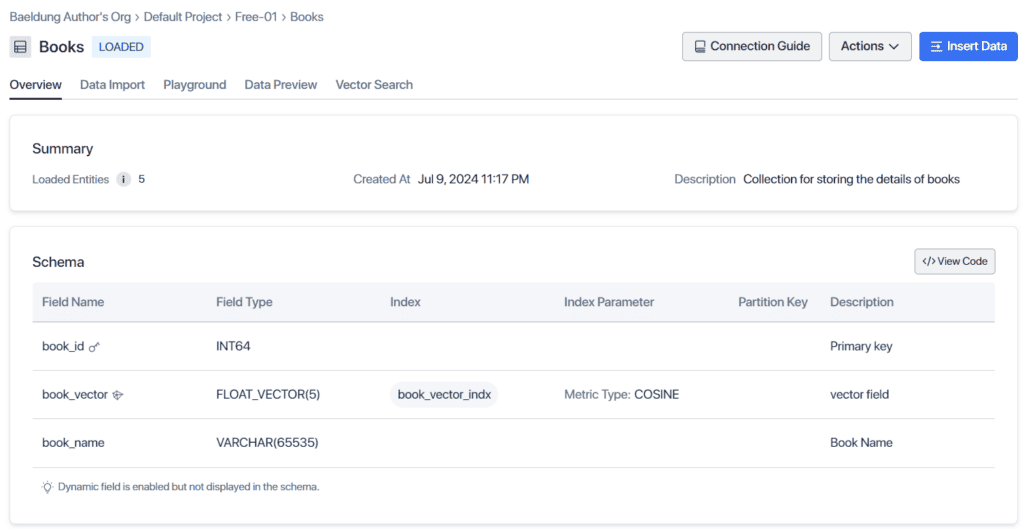This screenshot has width=1024, height=529.
Task: Click the Books collection table icon
Action: click(x=20, y=47)
